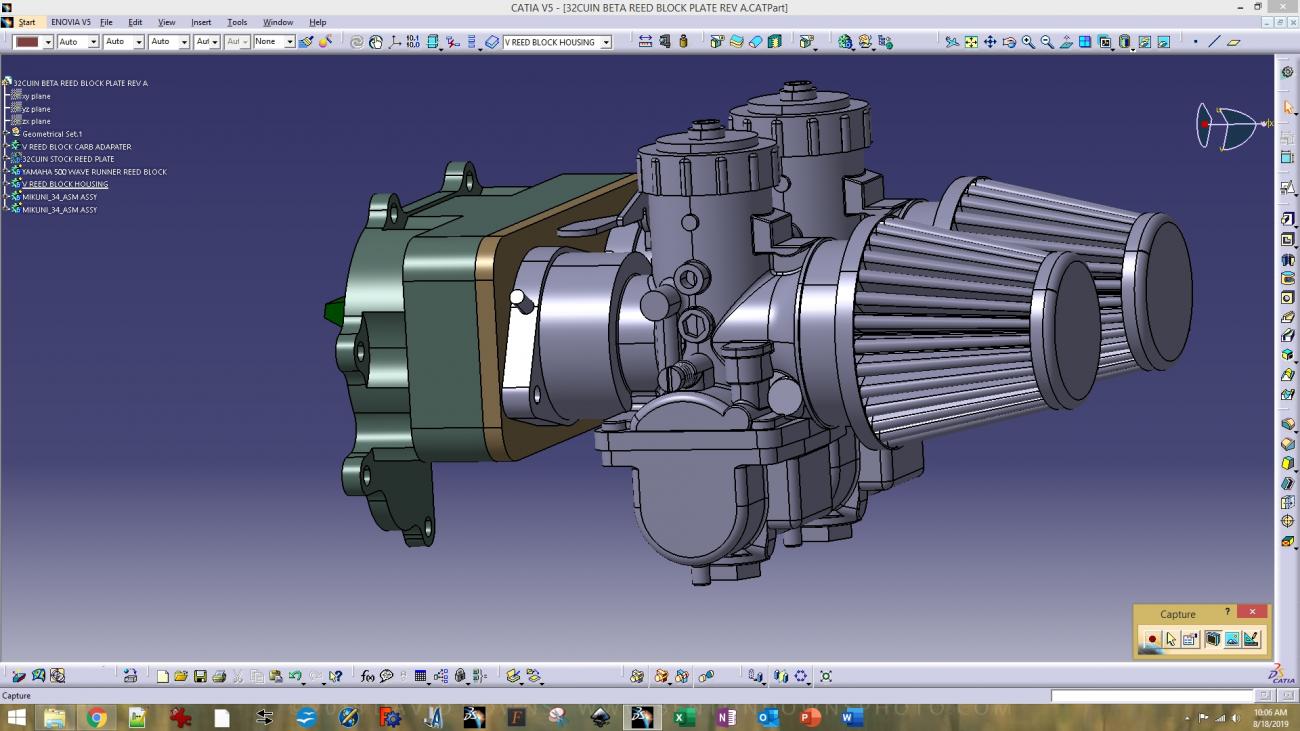Select root 32CUIN BETA REED BLOCK PLATE REV A

(80, 83)
